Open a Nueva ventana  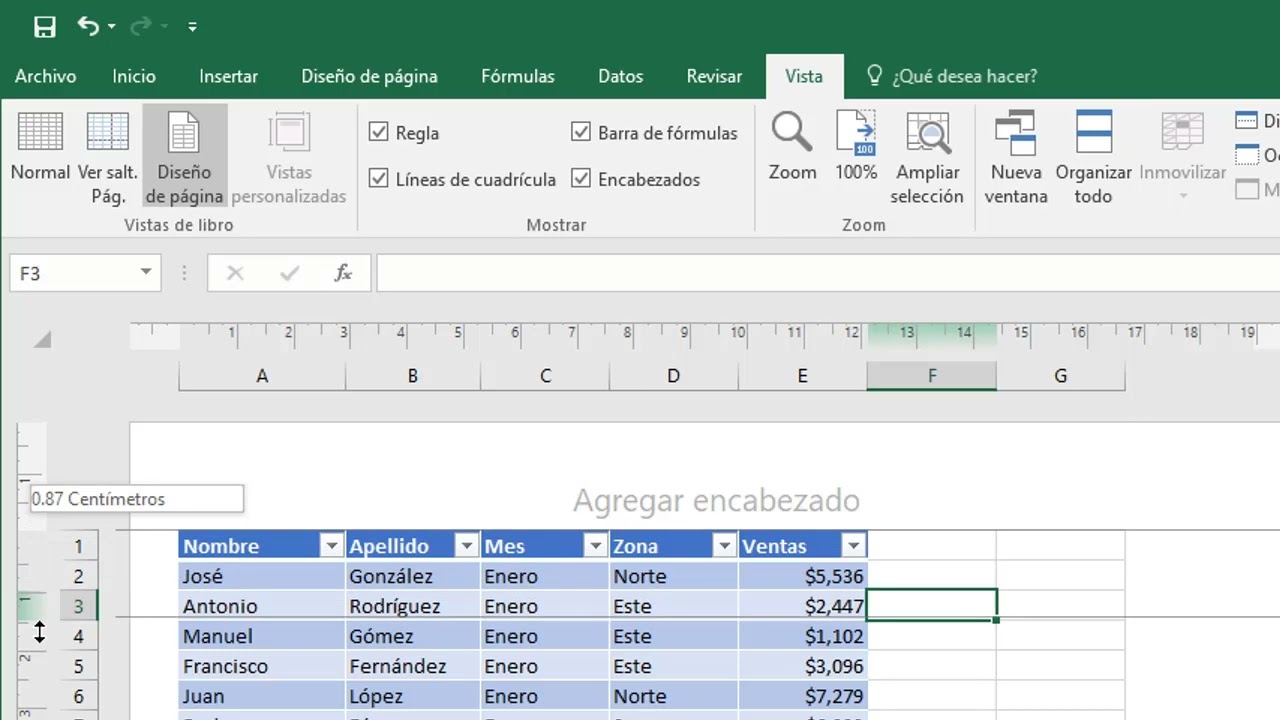[1016, 157]
